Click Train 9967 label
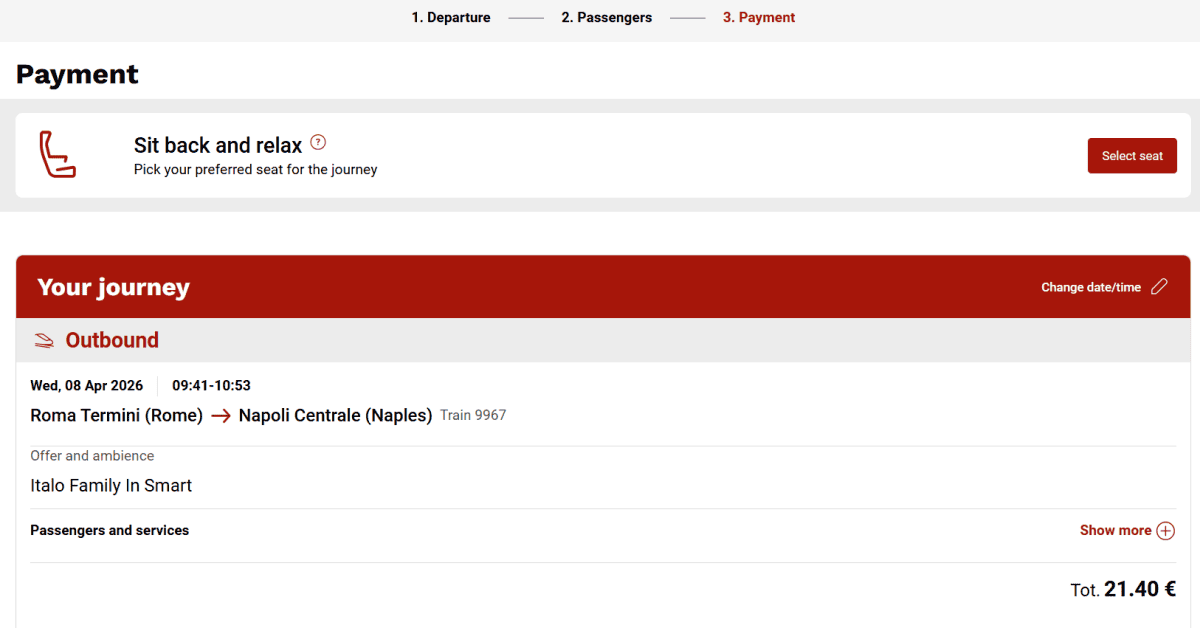 [473, 415]
